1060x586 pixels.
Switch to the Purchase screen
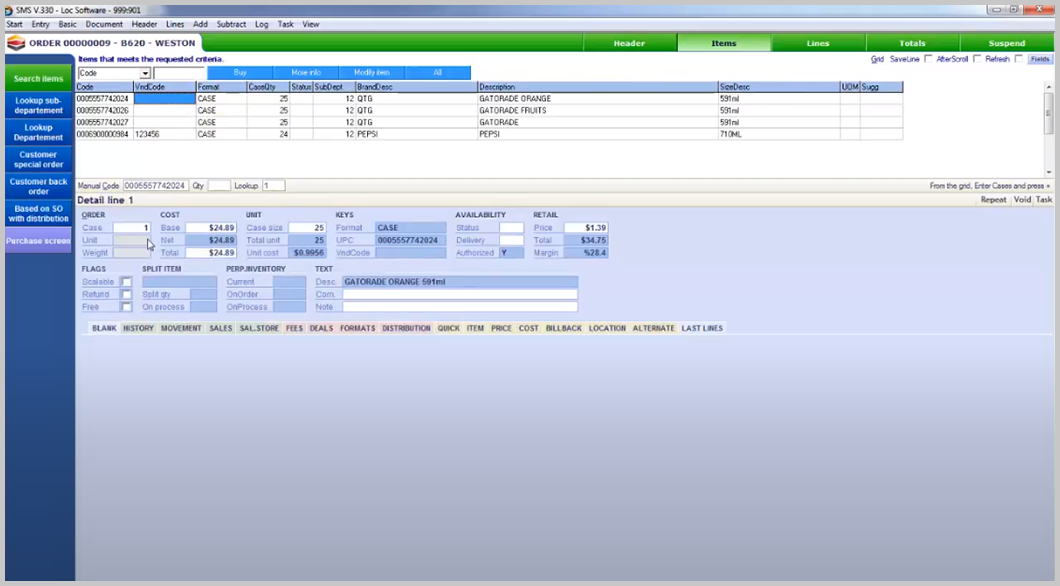tap(37, 238)
